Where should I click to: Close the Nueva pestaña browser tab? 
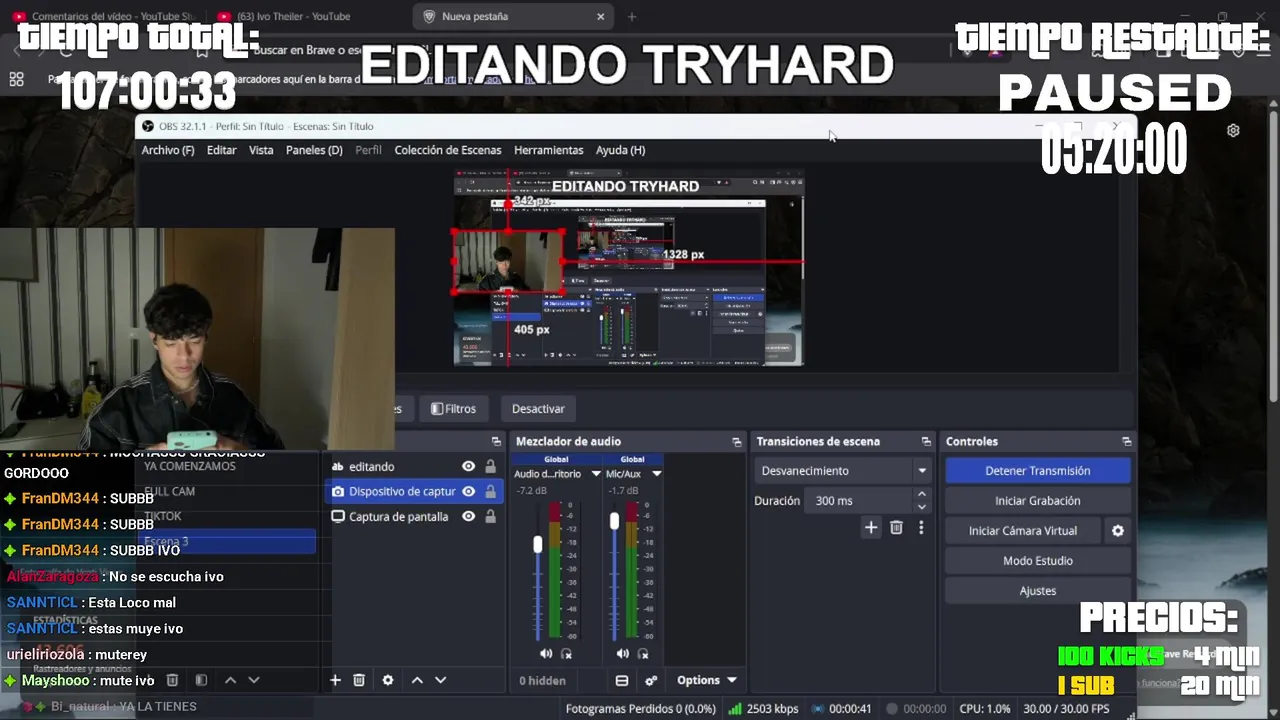tap(601, 16)
